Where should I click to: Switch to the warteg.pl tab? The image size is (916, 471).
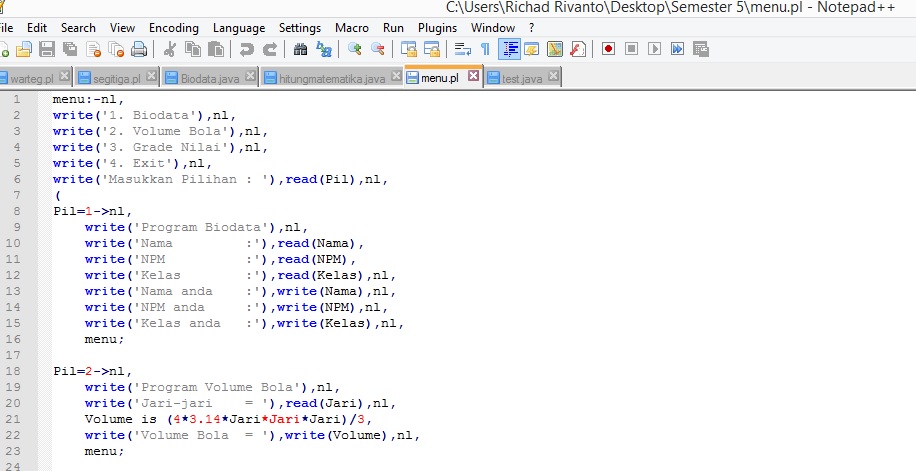tap(30, 78)
